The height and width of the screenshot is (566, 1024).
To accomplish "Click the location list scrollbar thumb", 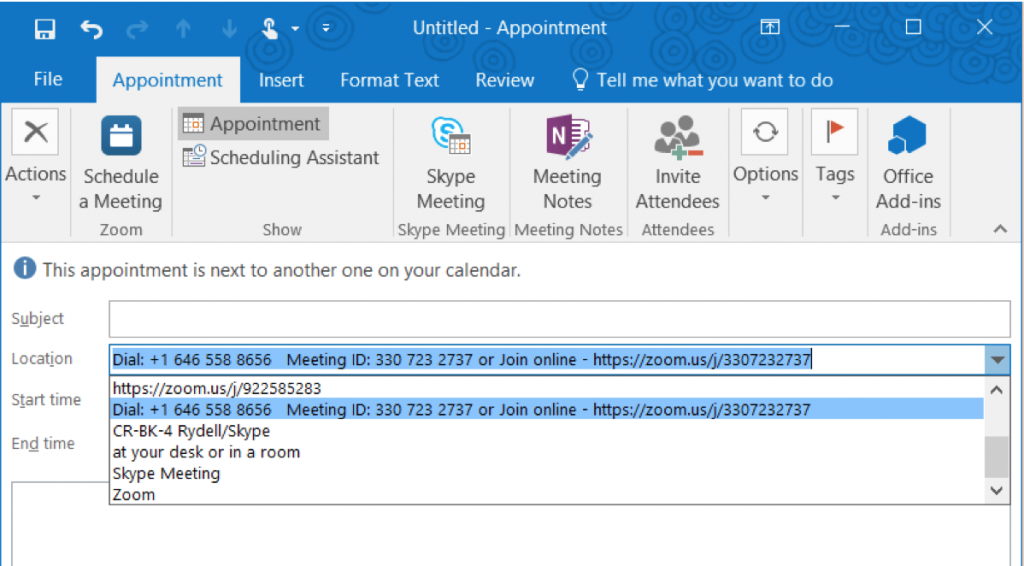I will (x=997, y=457).
